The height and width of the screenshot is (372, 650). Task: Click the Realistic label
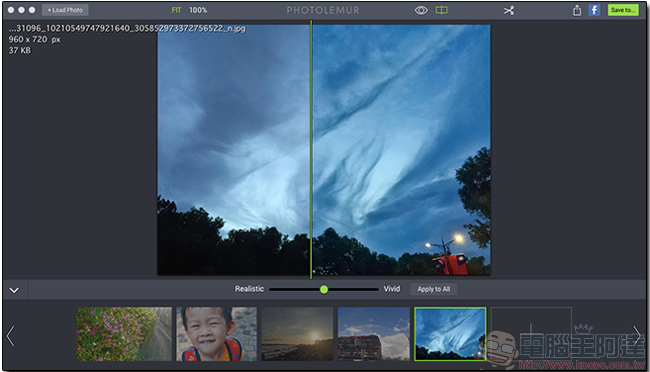[x=249, y=289]
